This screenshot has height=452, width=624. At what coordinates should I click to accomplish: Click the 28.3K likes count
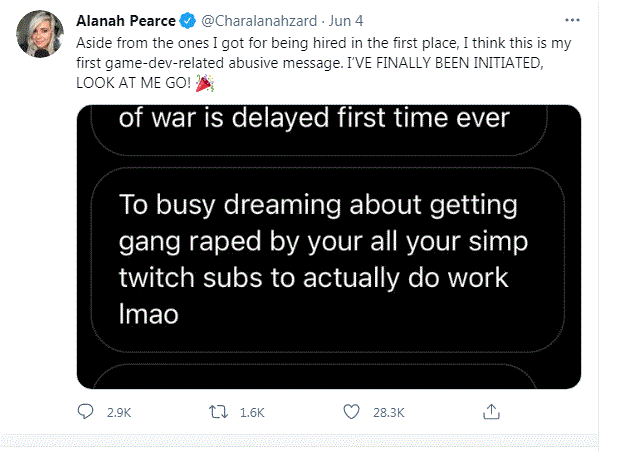point(387,411)
